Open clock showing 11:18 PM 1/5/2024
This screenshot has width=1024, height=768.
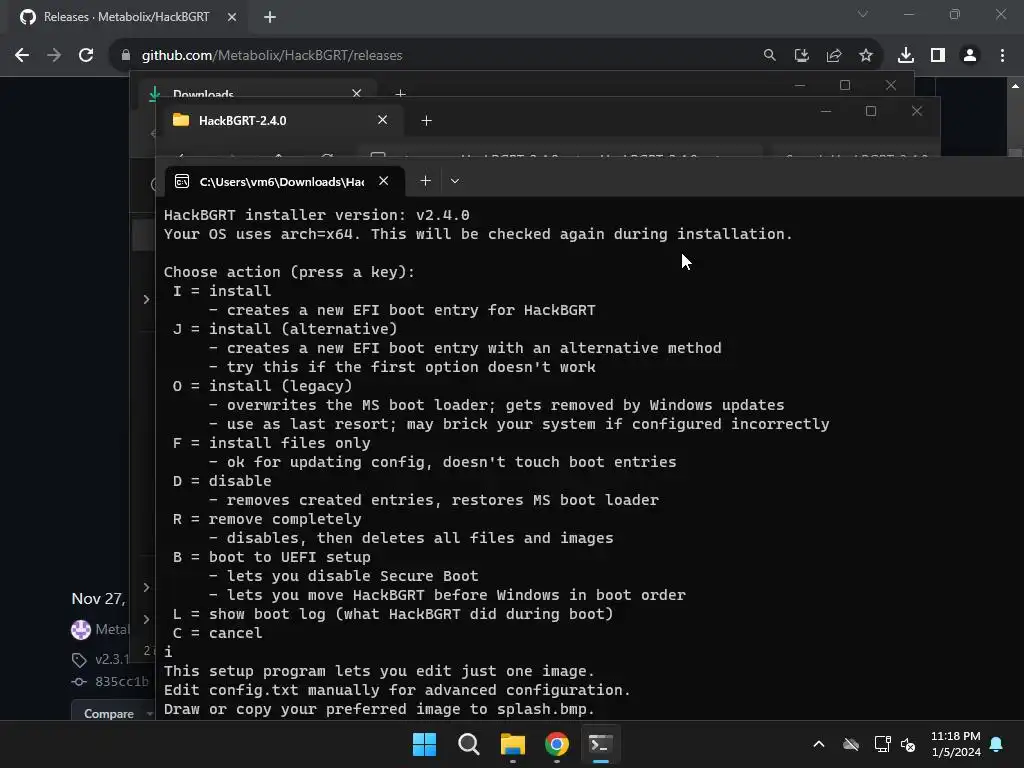tap(956, 744)
